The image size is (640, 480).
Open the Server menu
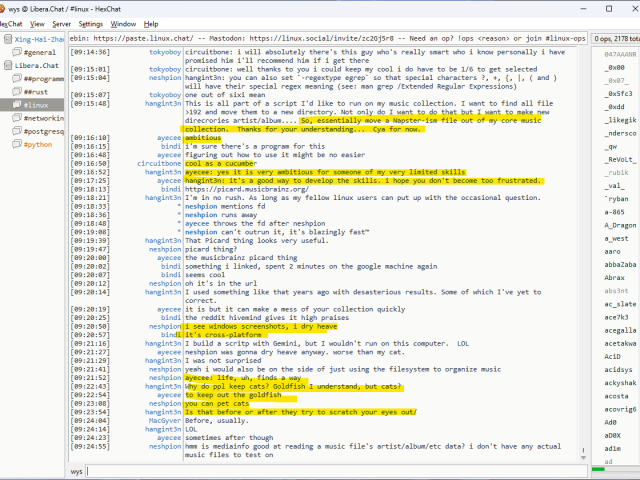tap(62, 23)
